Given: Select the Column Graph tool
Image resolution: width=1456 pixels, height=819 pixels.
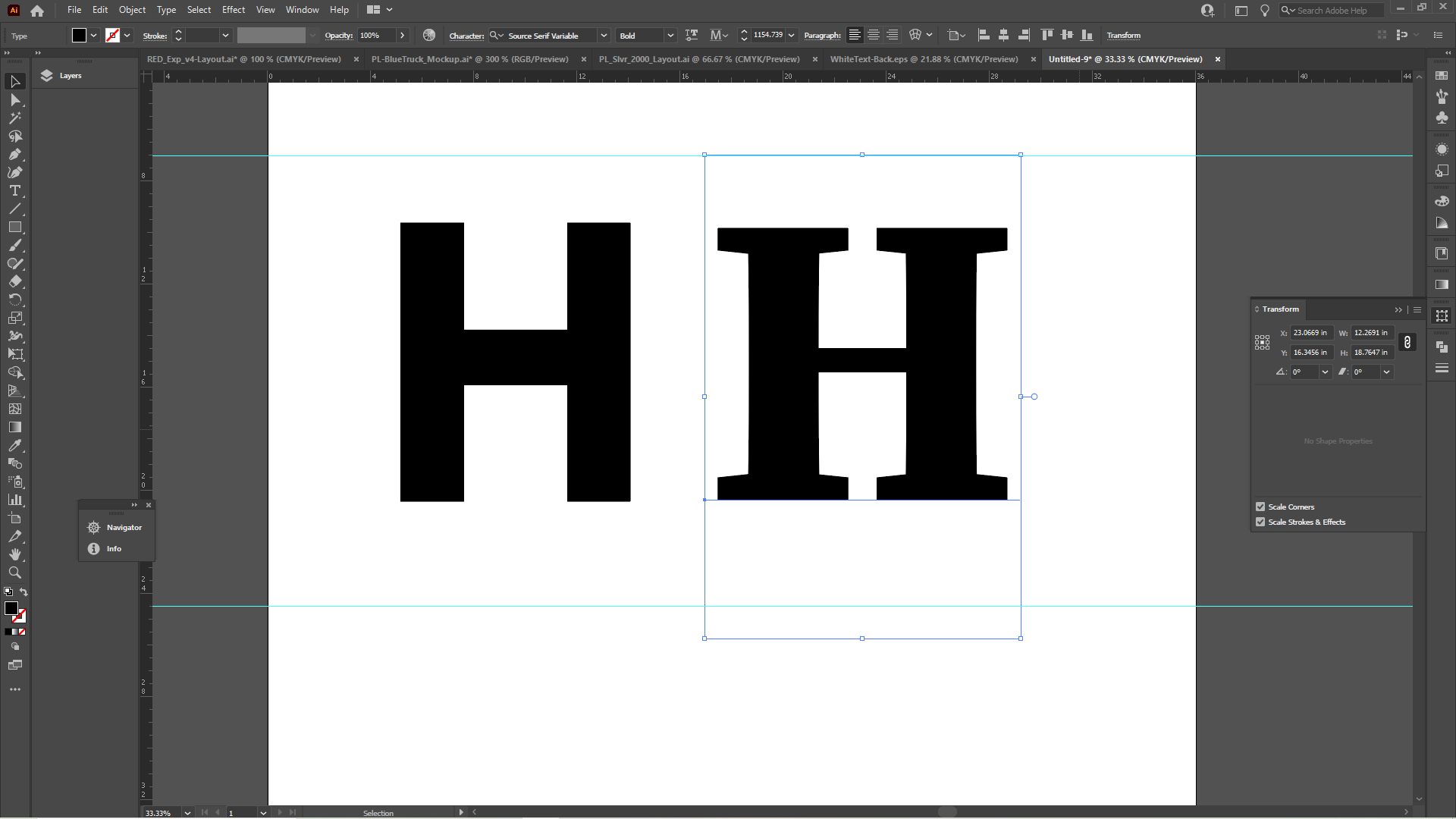Looking at the screenshot, I should [x=15, y=500].
